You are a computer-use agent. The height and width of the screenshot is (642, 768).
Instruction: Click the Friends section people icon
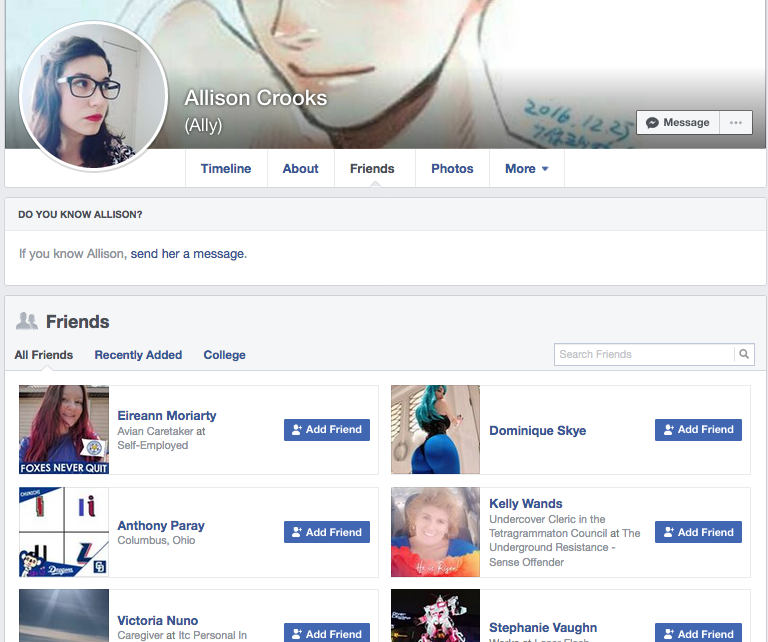tap(26, 321)
